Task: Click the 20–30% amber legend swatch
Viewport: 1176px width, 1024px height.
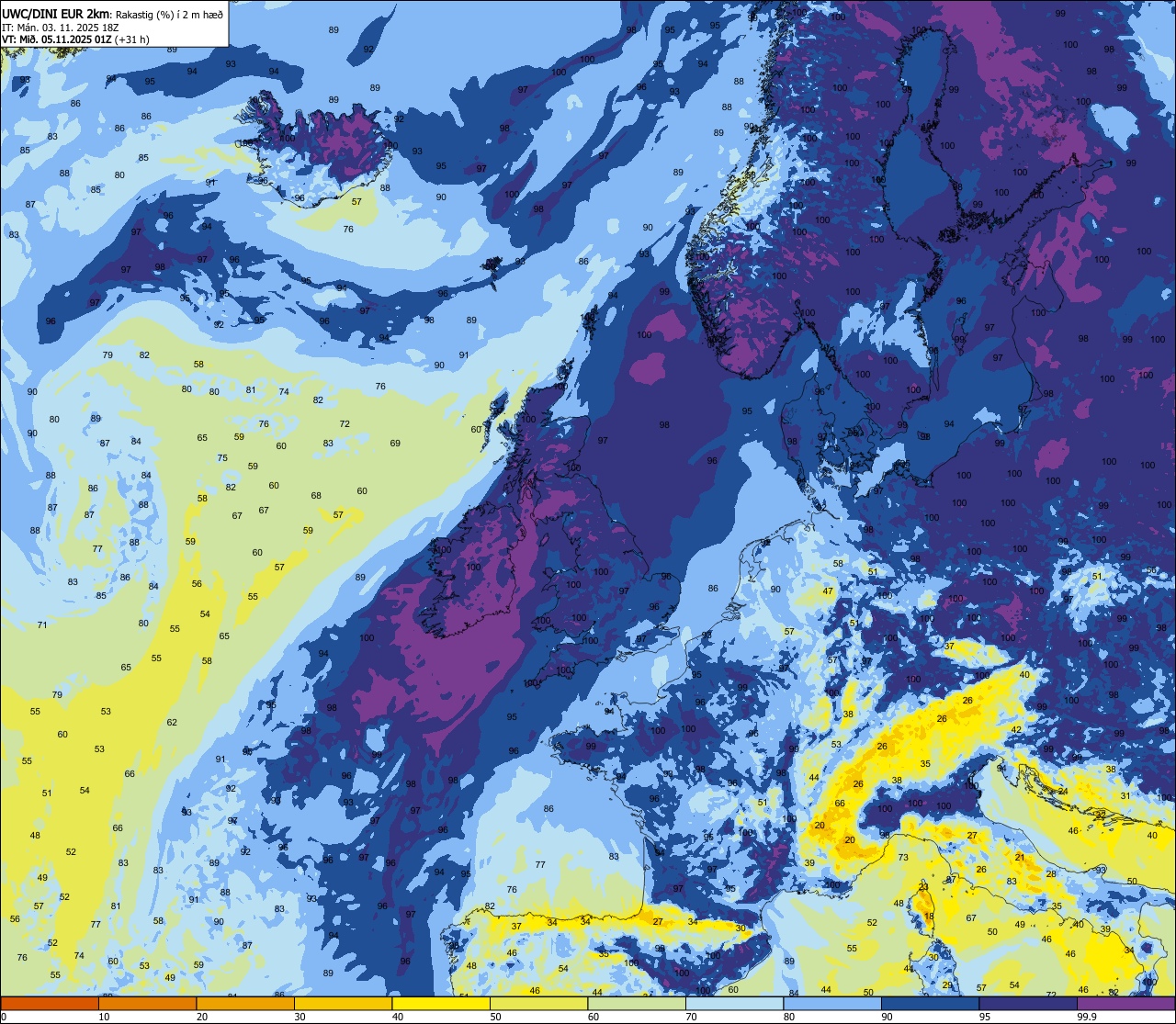Action: [245, 1003]
